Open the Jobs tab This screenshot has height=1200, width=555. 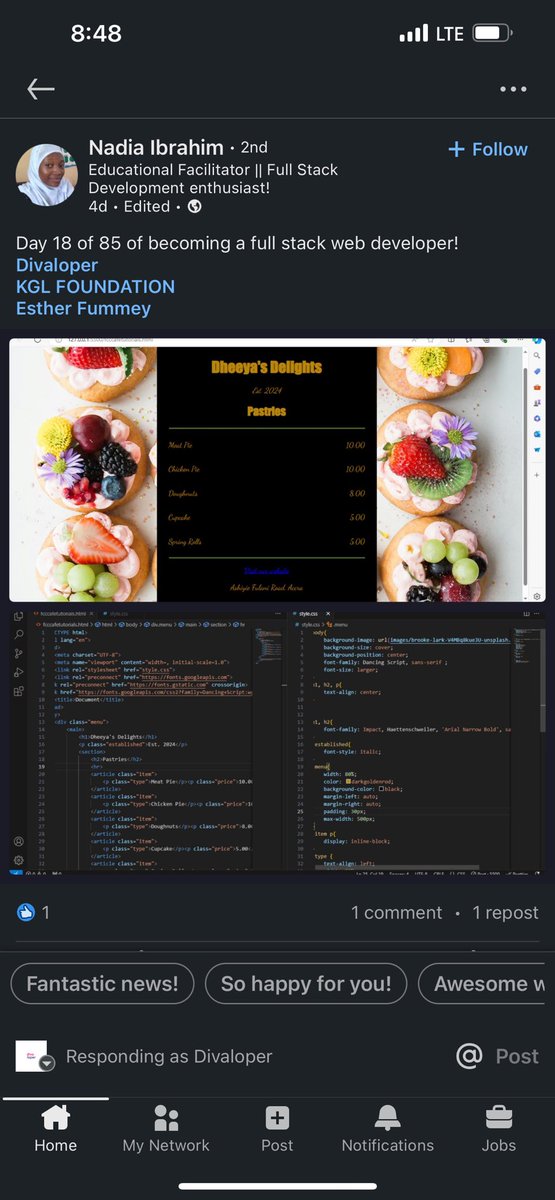499,1130
